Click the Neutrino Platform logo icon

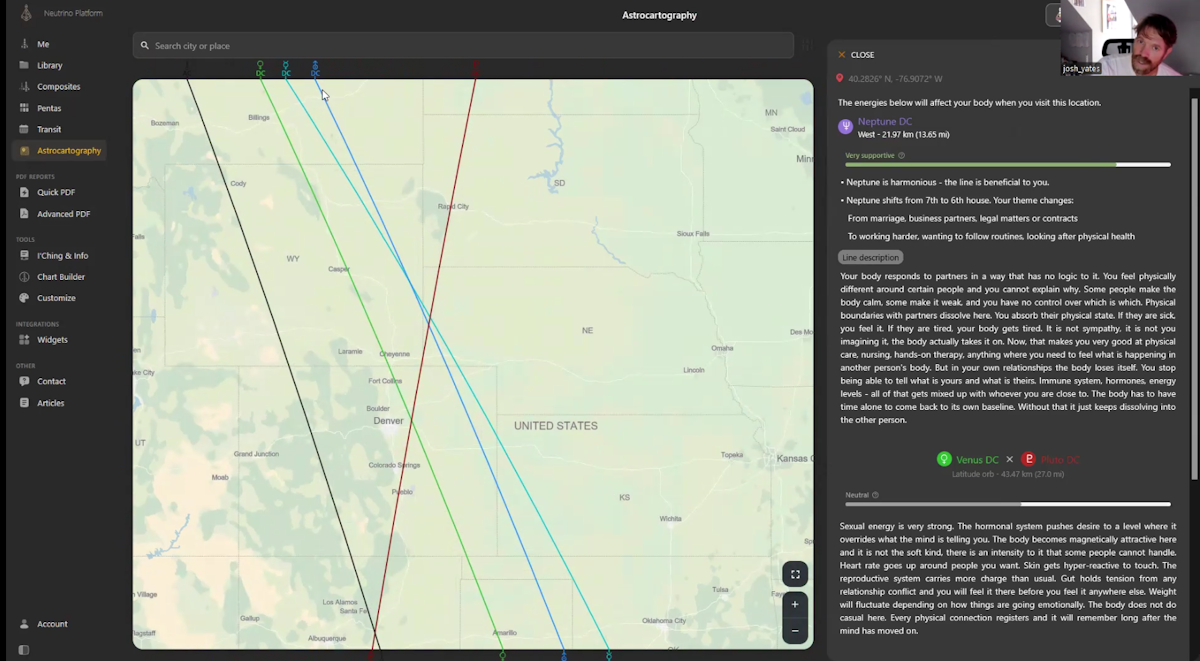pyautogui.click(x=25, y=13)
